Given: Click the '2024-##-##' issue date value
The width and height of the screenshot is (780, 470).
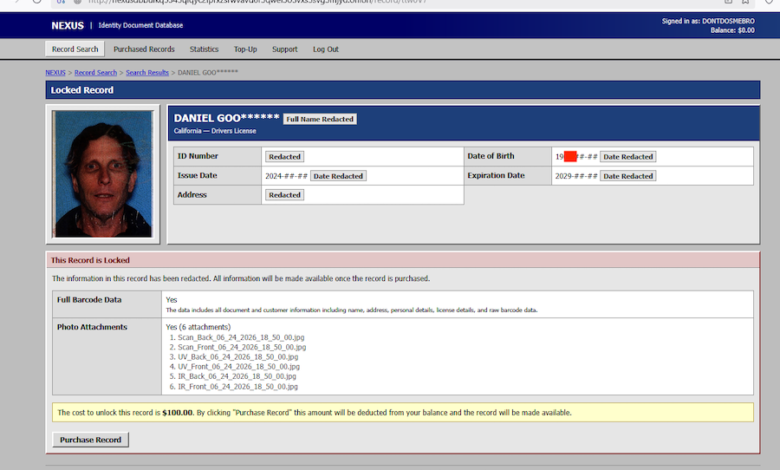Looking at the screenshot, I should coord(286,176).
